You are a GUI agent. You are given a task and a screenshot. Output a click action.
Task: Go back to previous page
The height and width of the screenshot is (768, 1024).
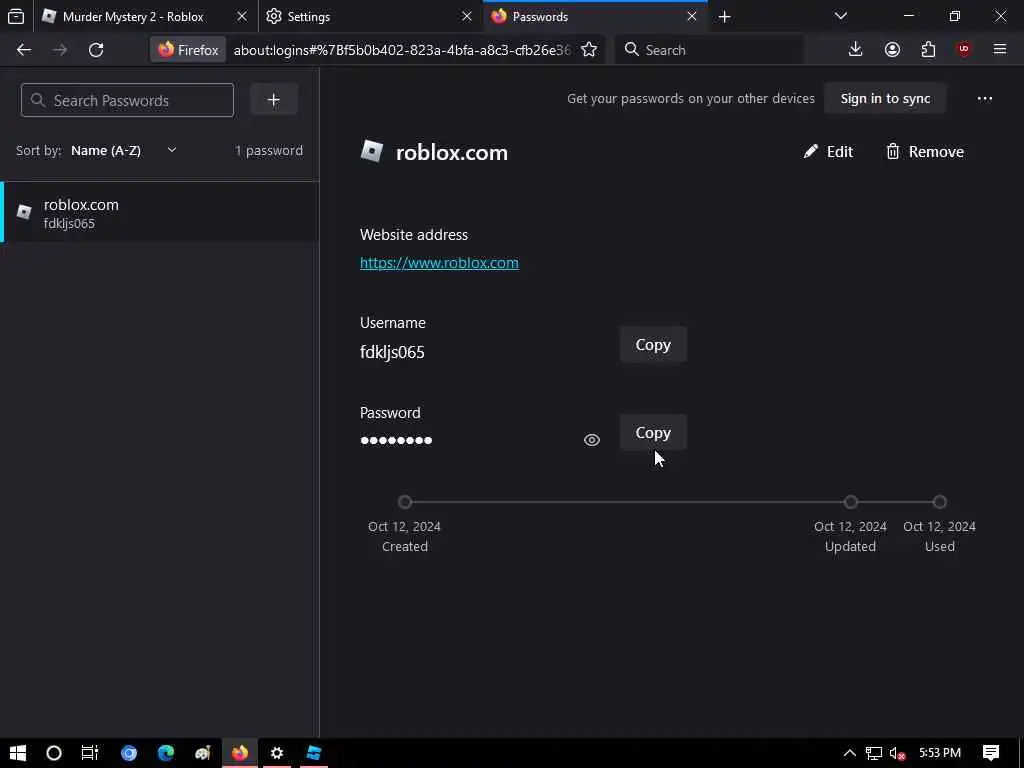click(x=24, y=50)
